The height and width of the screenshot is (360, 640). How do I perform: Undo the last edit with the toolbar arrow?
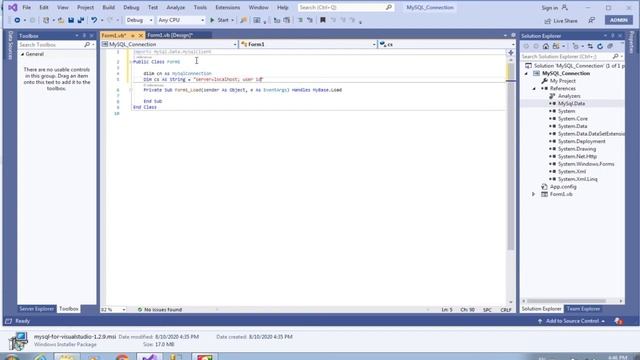tap(94, 20)
